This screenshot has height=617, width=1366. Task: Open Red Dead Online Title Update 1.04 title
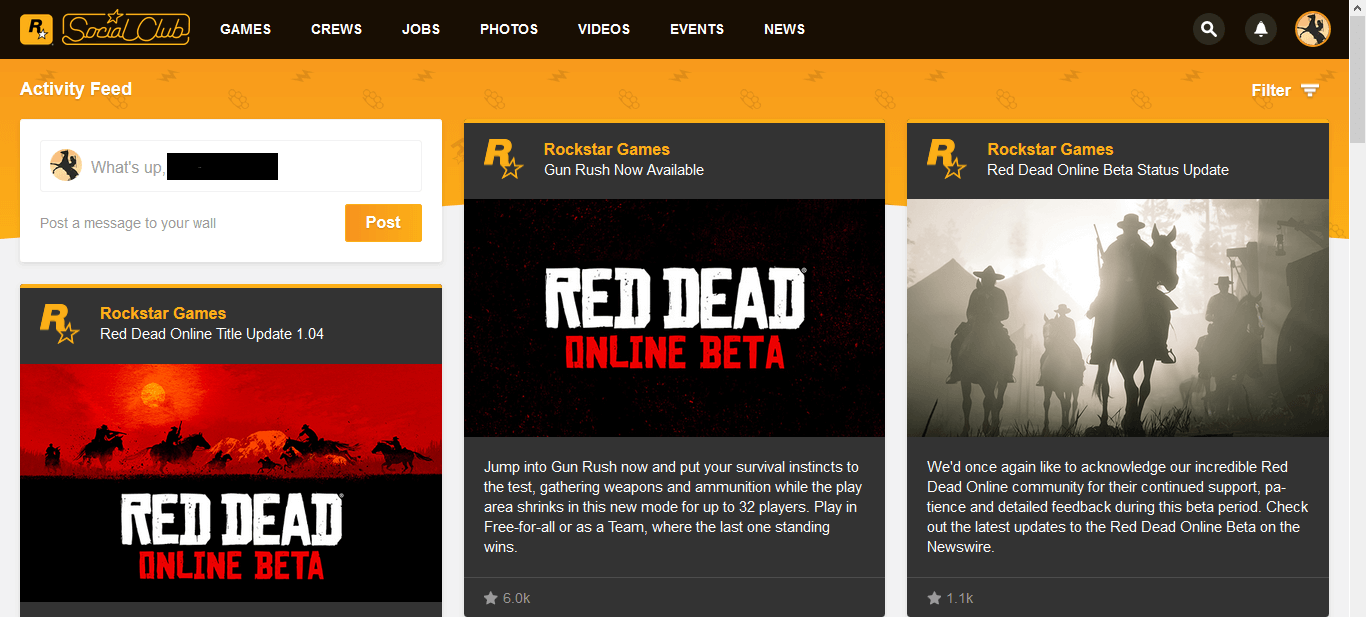(x=212, y=334)
